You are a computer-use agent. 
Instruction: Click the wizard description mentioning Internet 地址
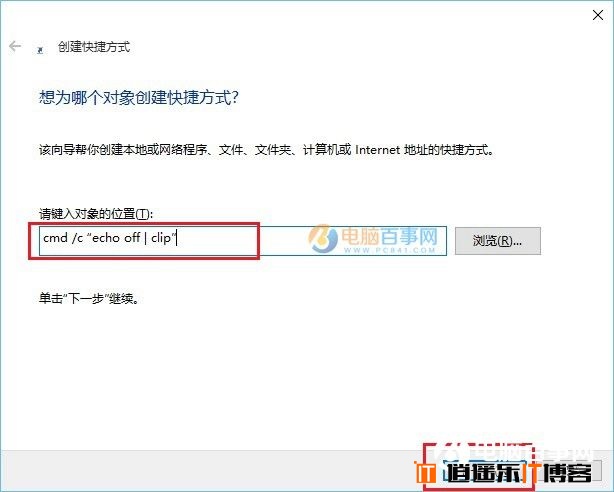(x=266, y=150)
